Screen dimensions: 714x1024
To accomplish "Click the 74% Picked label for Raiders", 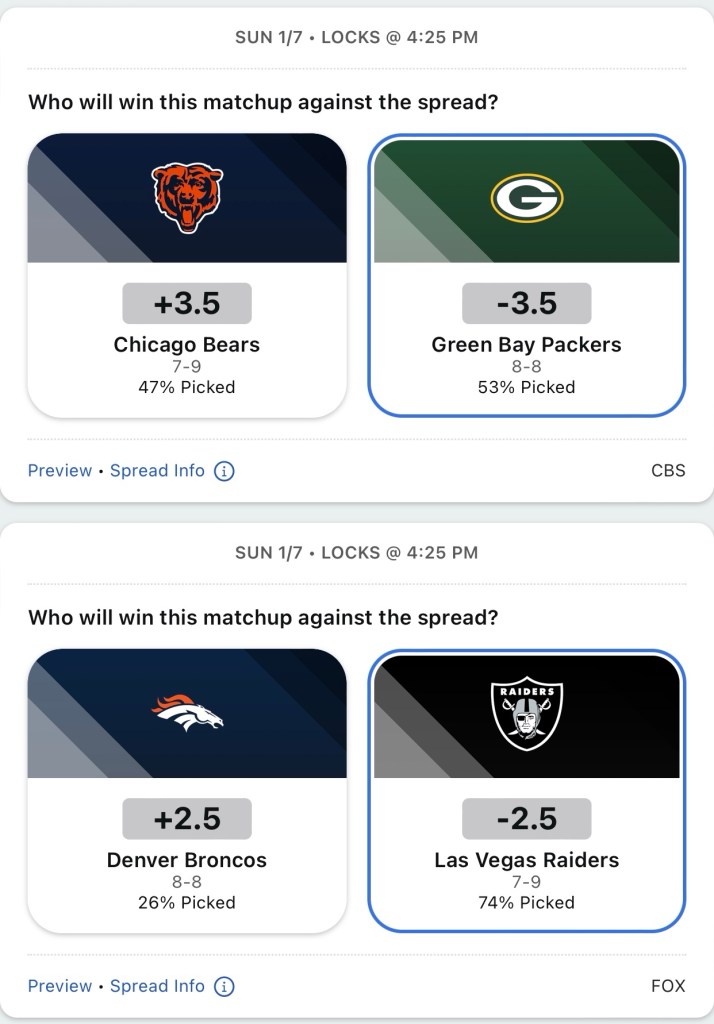I will pos(527,902).
